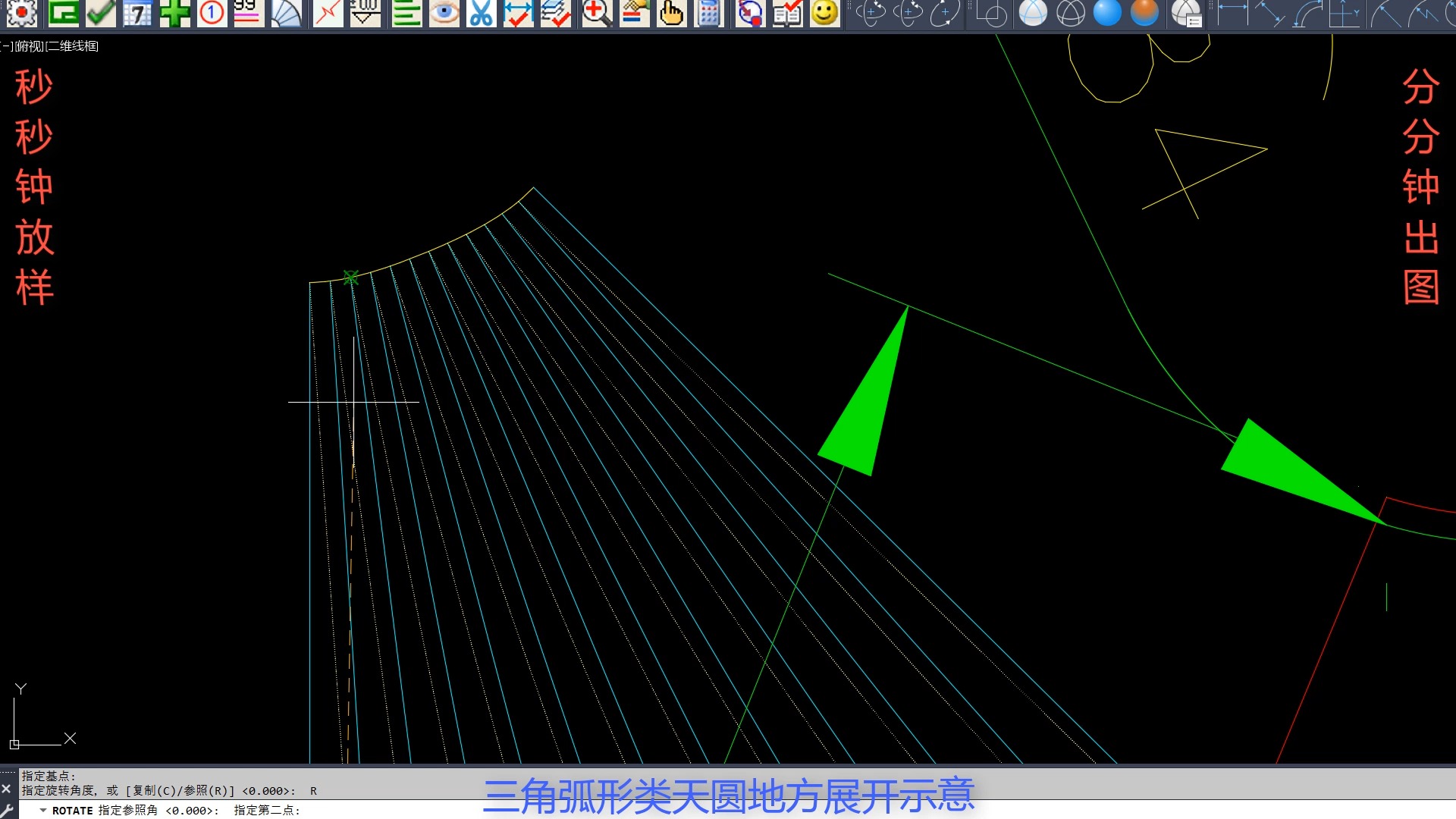The height and width of the screenshot is (819, 1456).
Task: Click the eye view toolbar icon
Action: click(x=444, y=13)
